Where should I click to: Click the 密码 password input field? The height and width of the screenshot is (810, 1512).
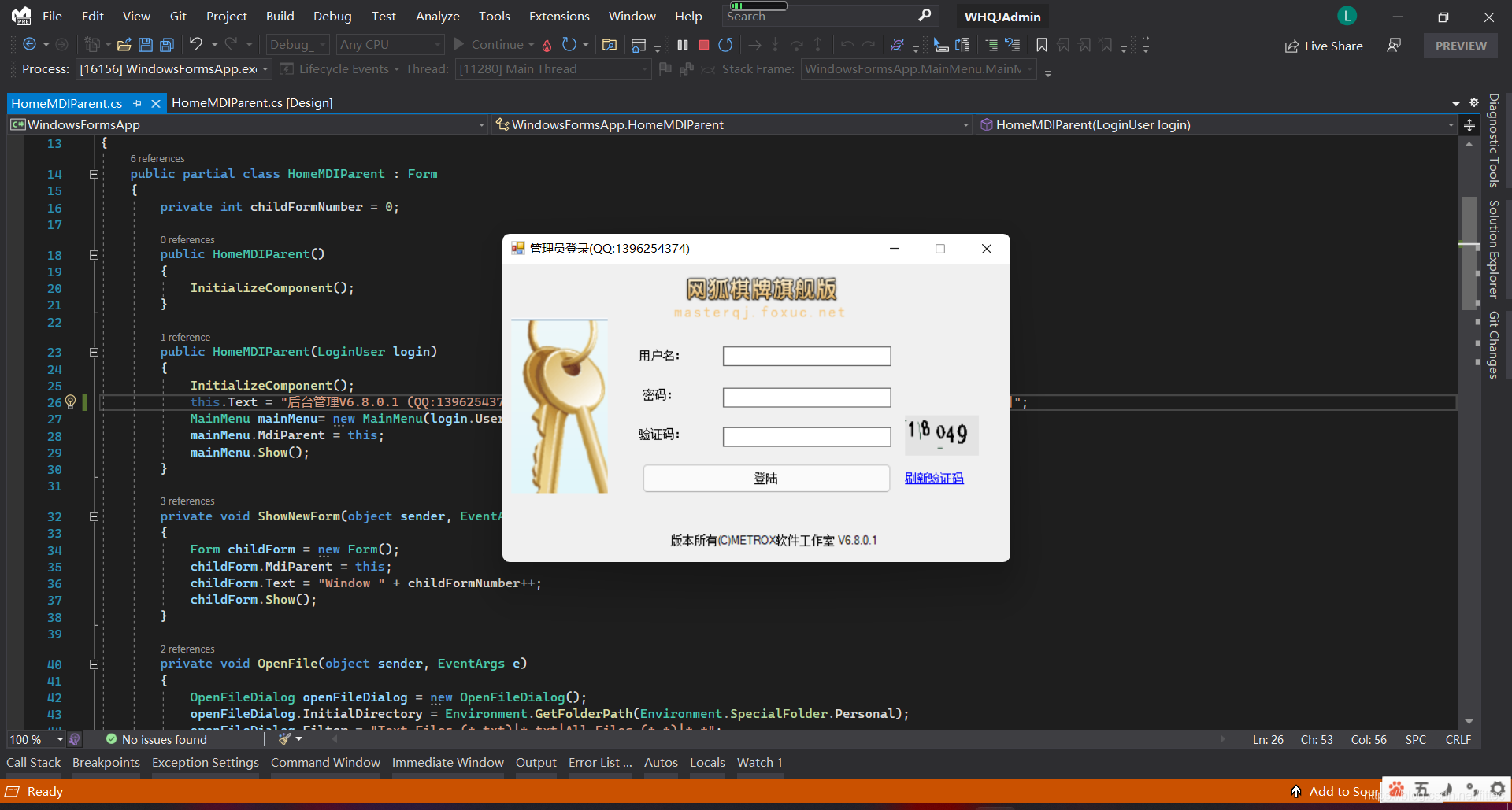pos(806,397)
